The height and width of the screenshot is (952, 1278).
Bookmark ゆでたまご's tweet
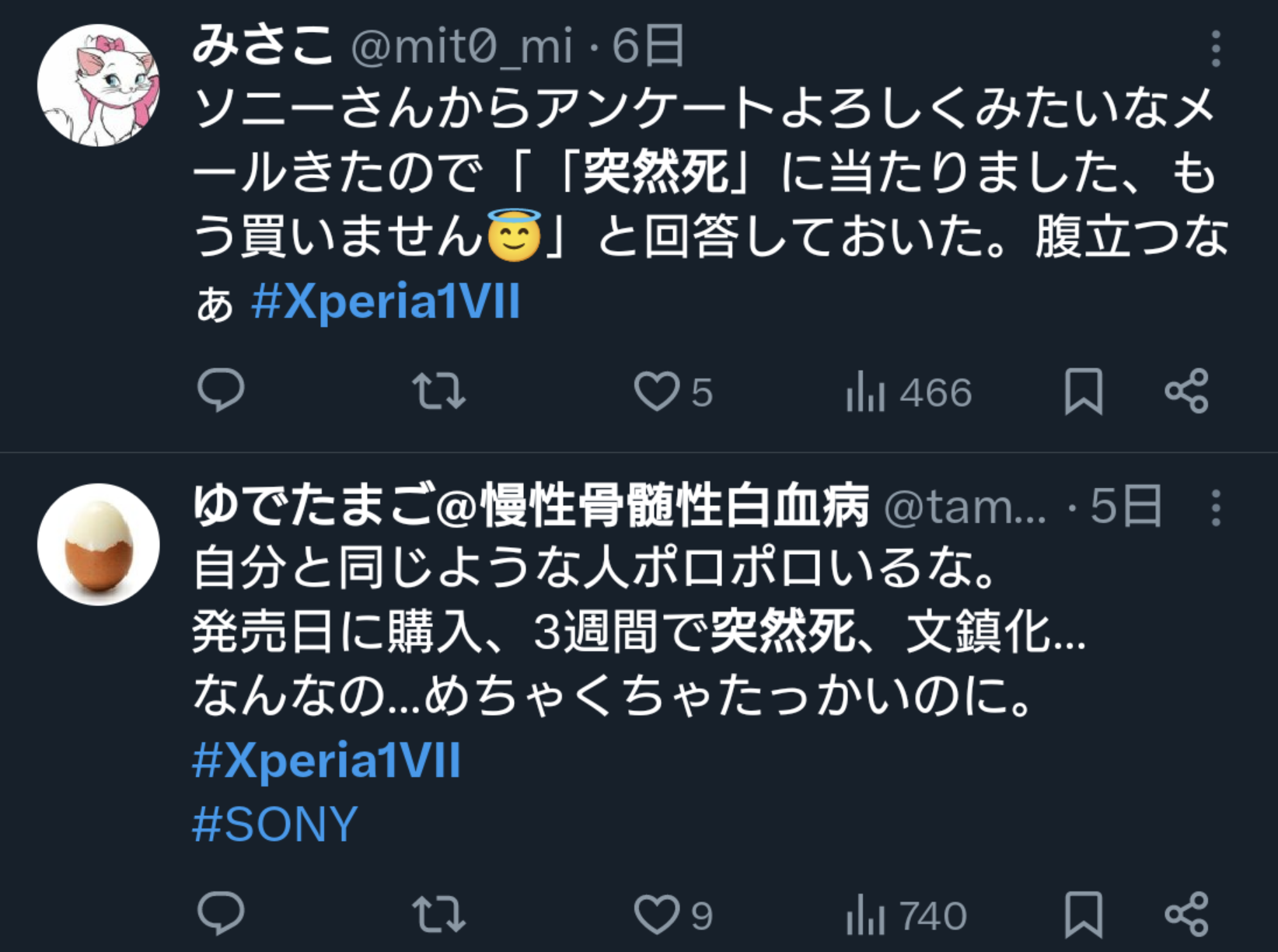(1083, 915)
